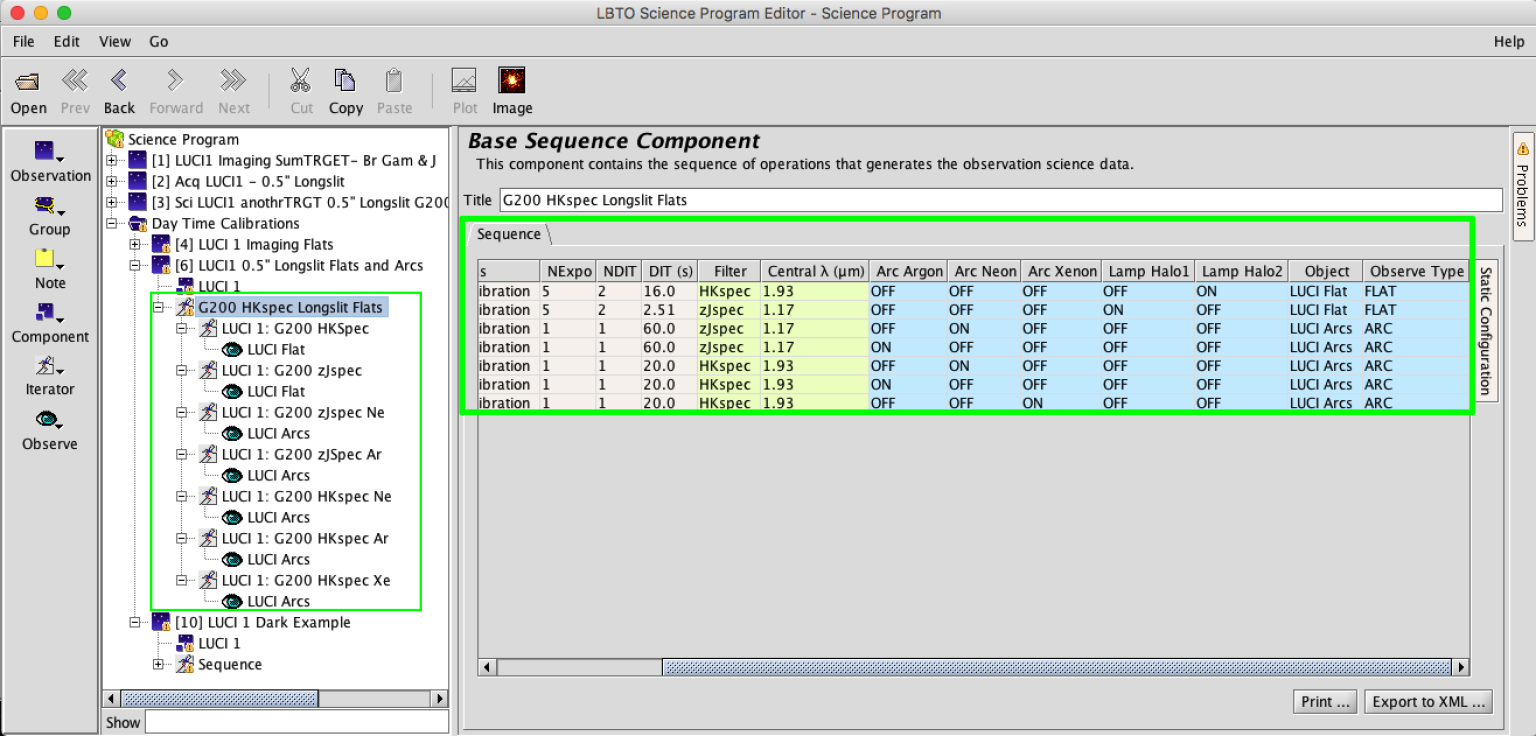Click the Cut scissors icon
1536x736 pixels.
click(300, 80)
